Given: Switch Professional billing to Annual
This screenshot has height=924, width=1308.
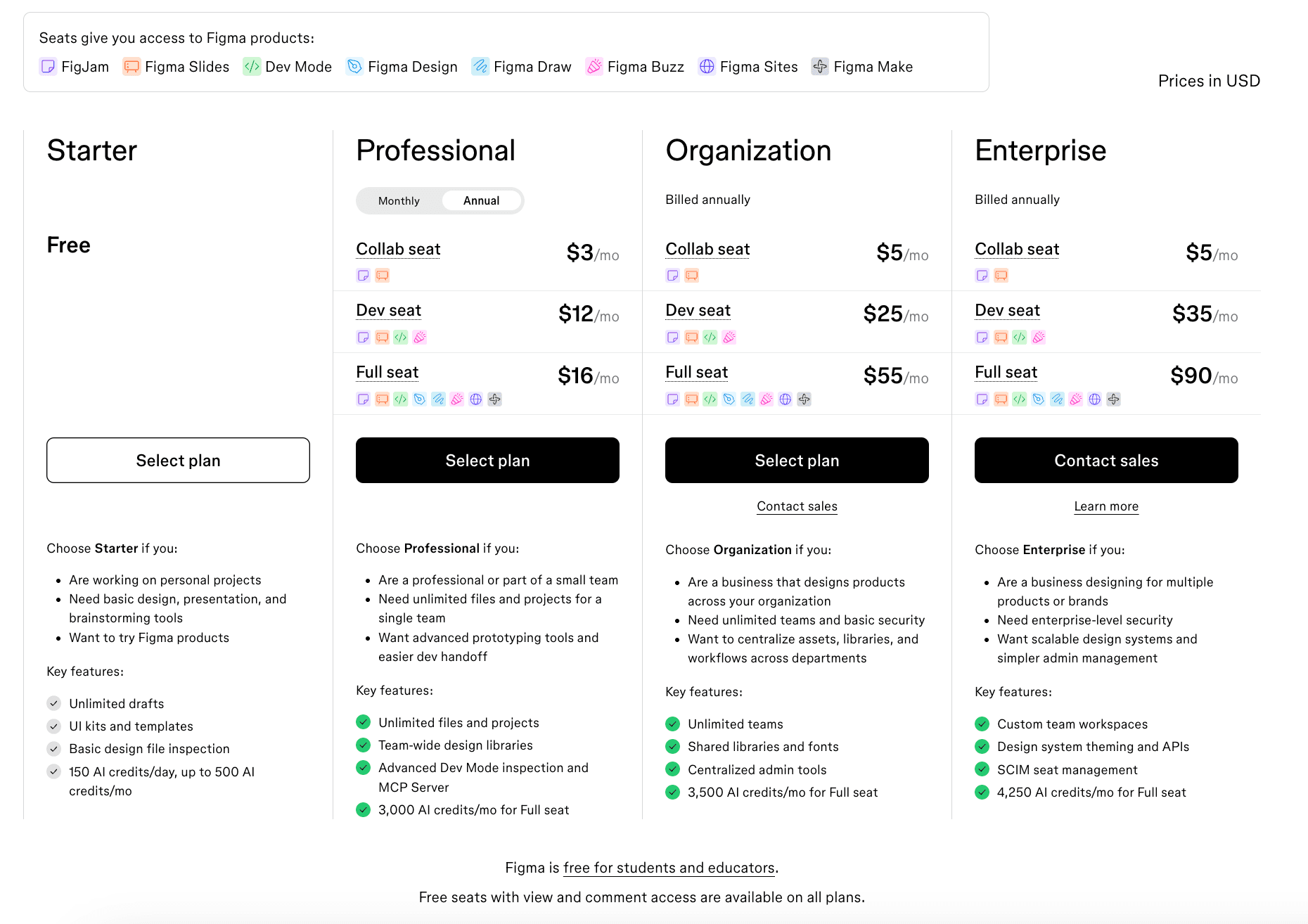Looking at the screenshot, I should point(482,201).
